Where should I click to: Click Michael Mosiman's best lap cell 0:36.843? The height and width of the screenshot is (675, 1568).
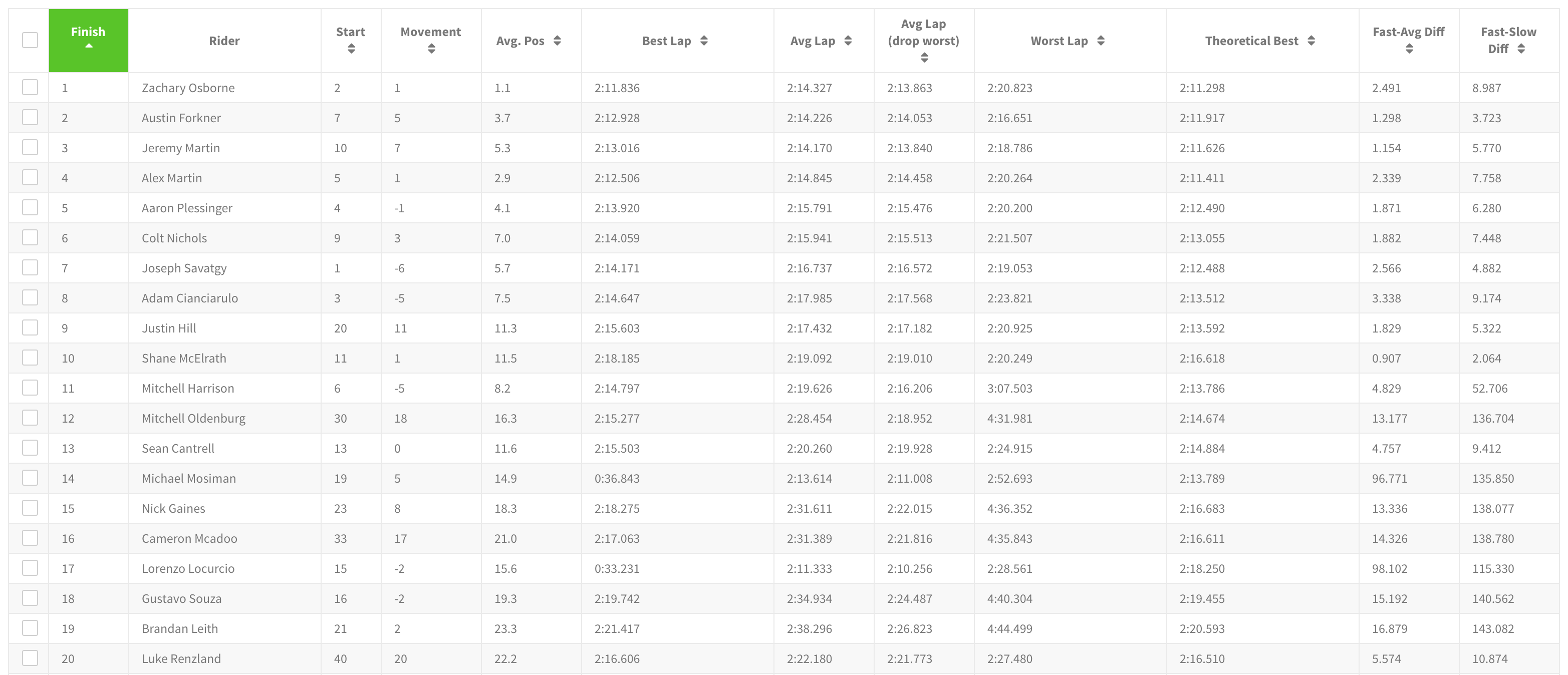click(617, 479)
